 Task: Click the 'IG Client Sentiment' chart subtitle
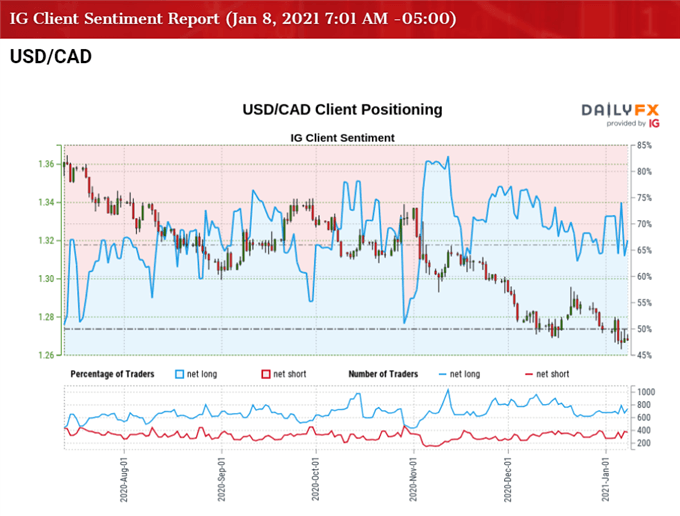[343, 138]
